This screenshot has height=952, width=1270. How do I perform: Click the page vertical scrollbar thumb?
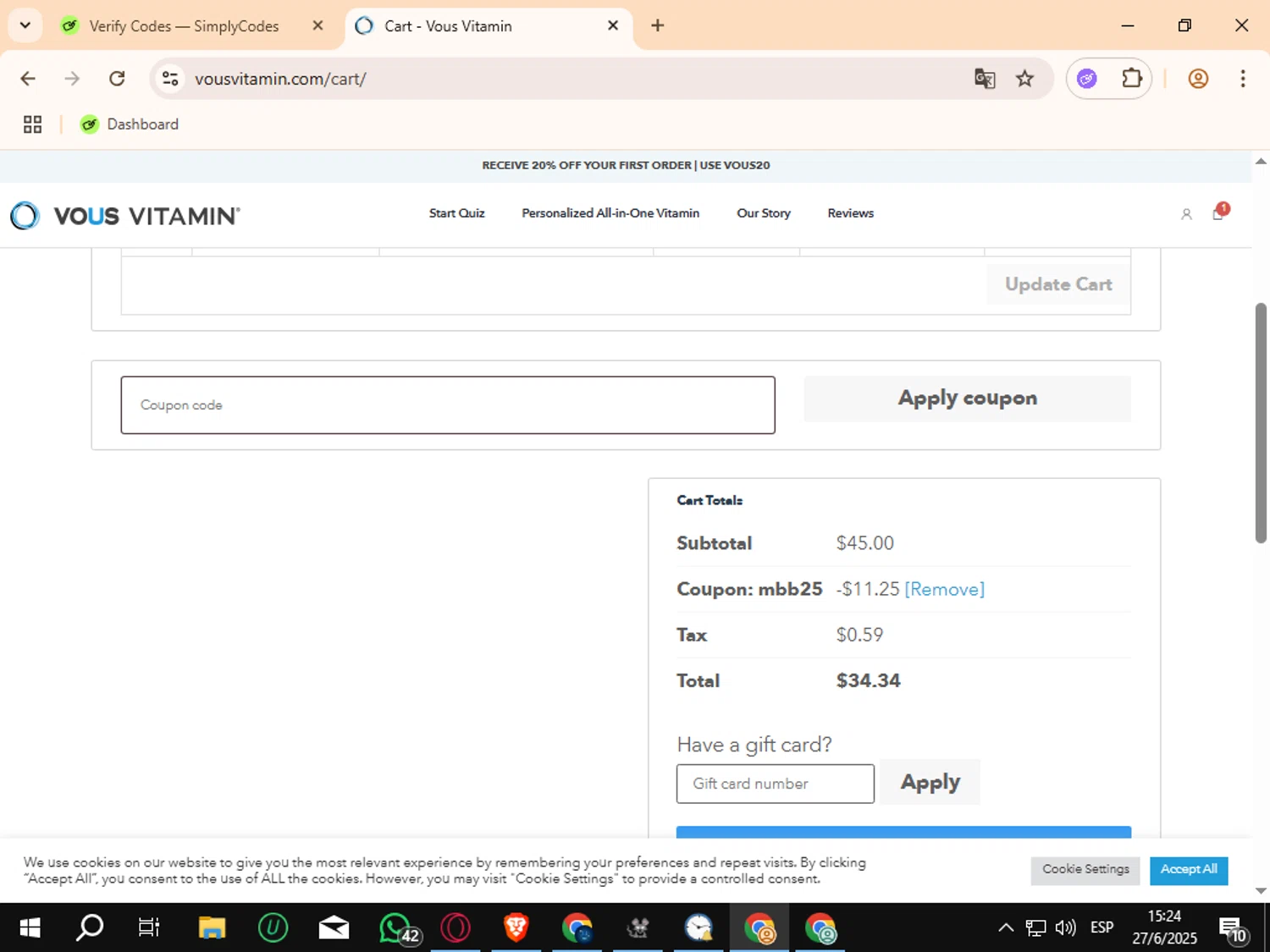[x=1261, y=422]
